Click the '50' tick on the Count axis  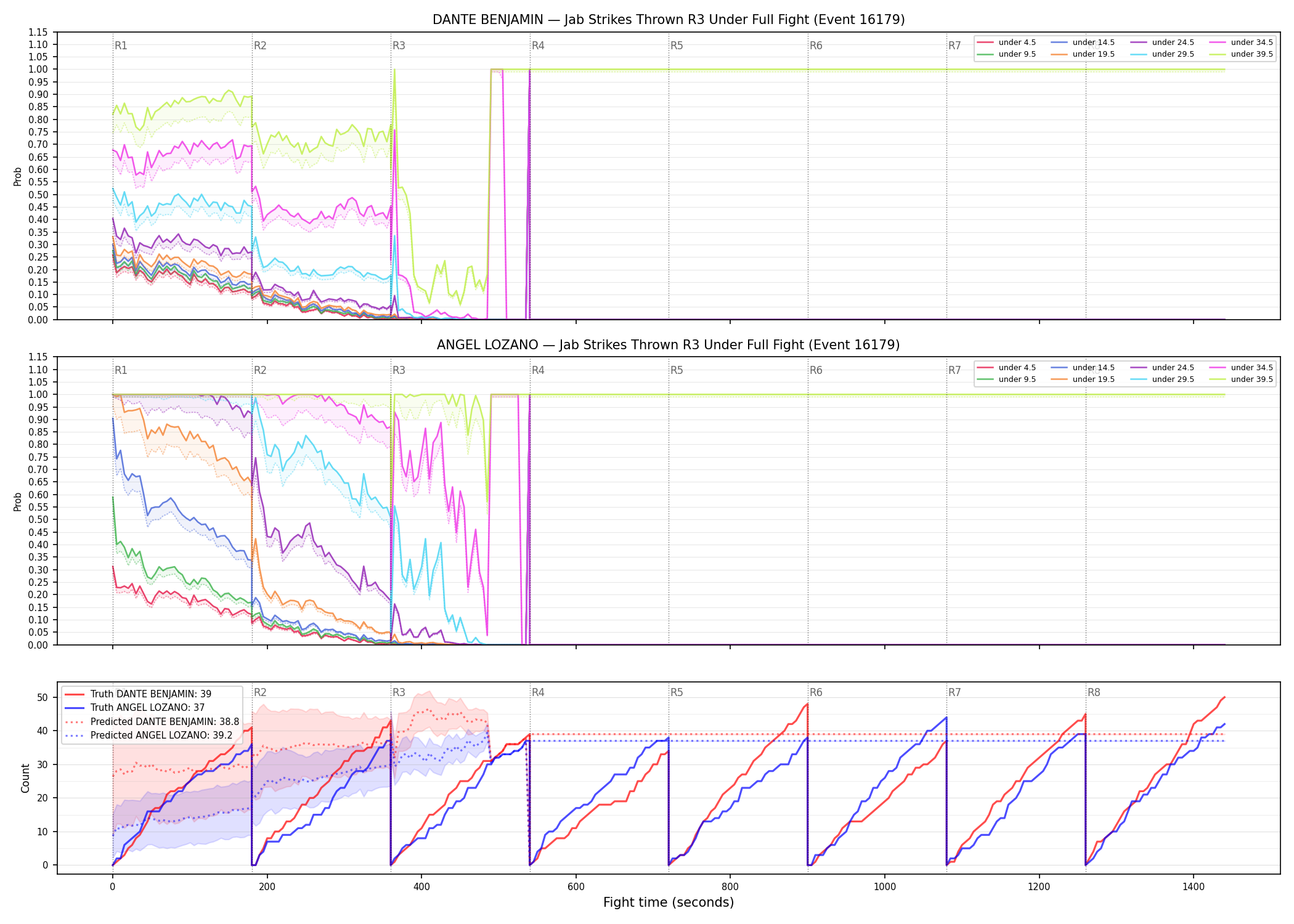coord(43,698)
